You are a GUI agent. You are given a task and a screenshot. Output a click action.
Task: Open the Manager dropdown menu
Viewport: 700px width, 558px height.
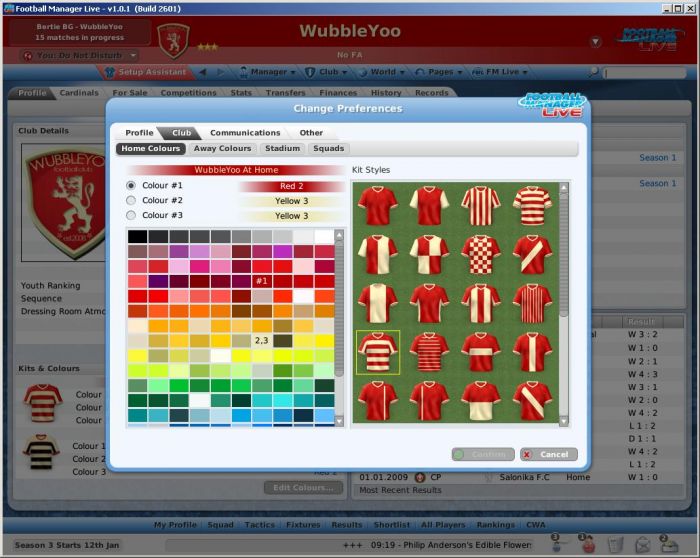[268, 72]
